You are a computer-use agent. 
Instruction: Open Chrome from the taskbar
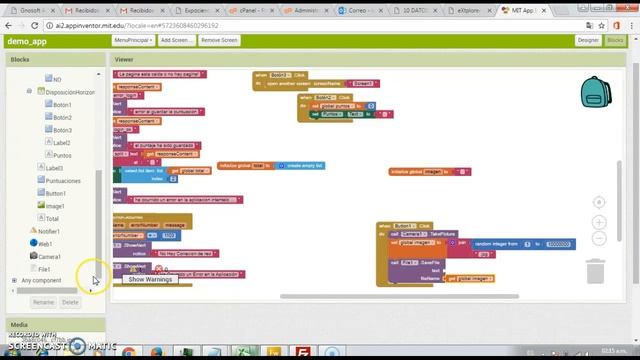(x=129, y=352)
